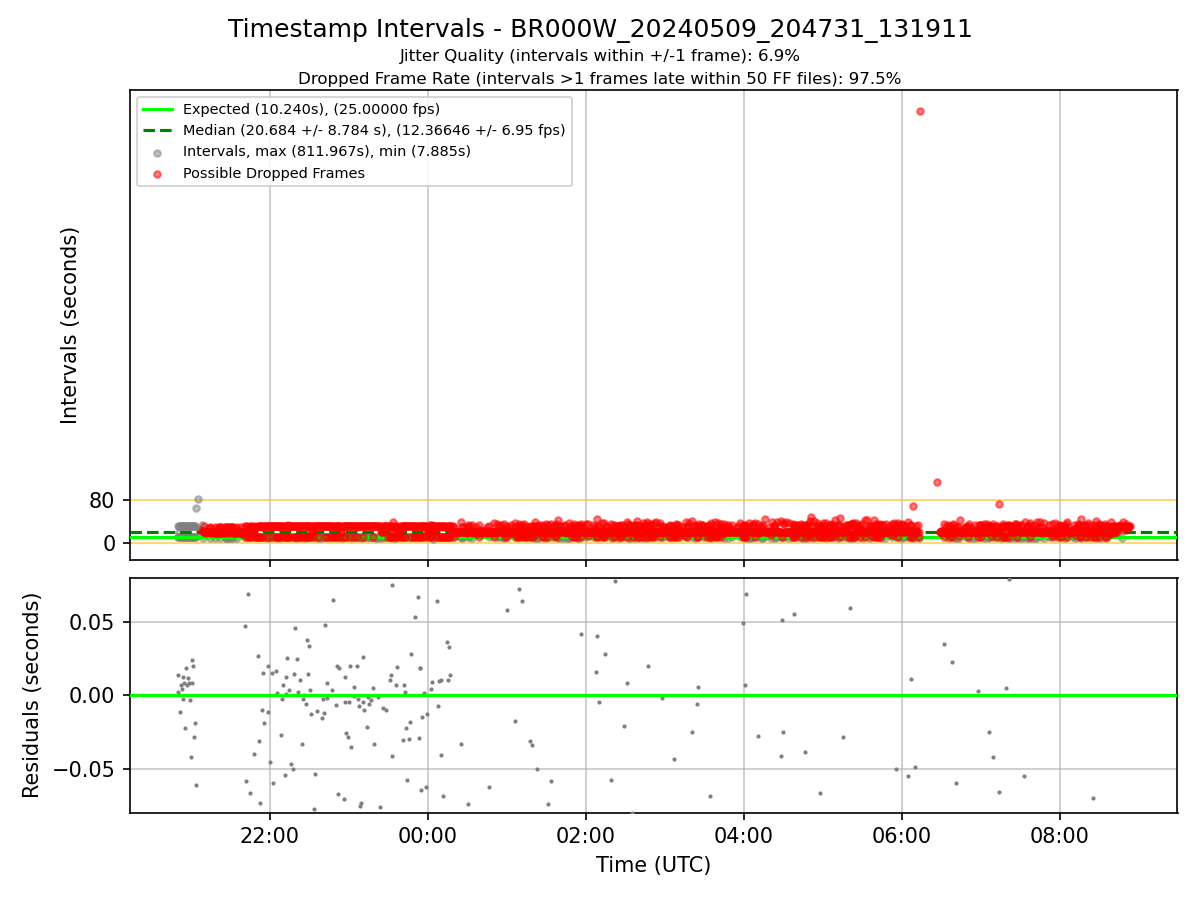Screen dimensions: 1200x900
Task: Click the plot title Timestamp Intervals BR000W
Action: [600, 29]
